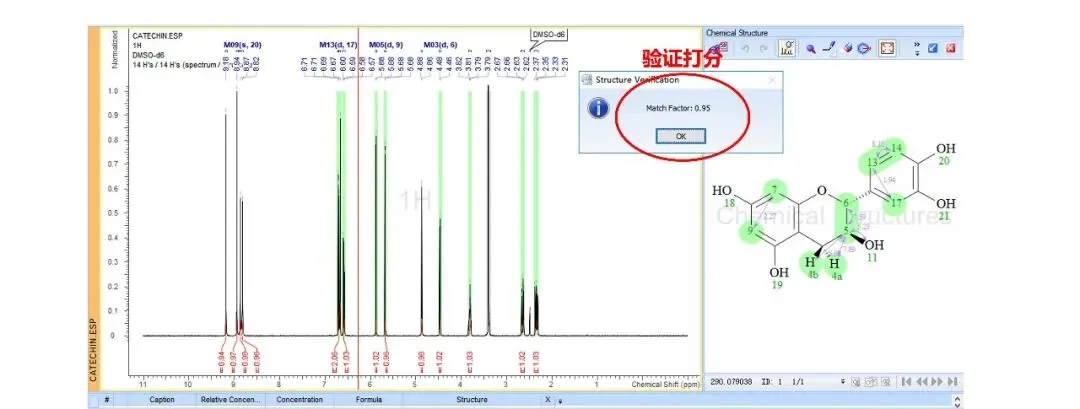1080x409 pixels.
Task: Click the blue circular rotate icon
Action: coord(864,48)
